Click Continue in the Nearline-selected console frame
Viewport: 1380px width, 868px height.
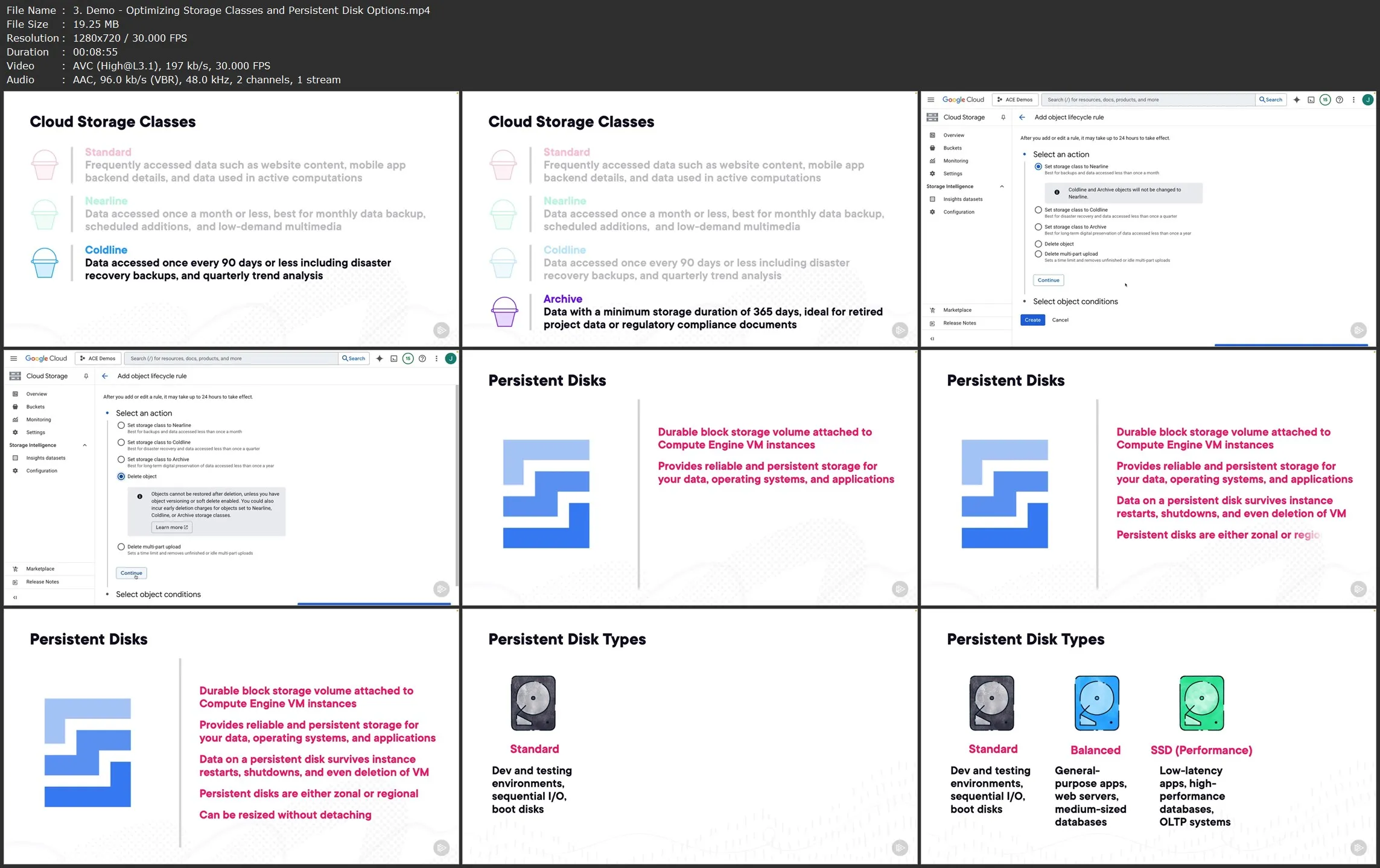coord(1049,280)
